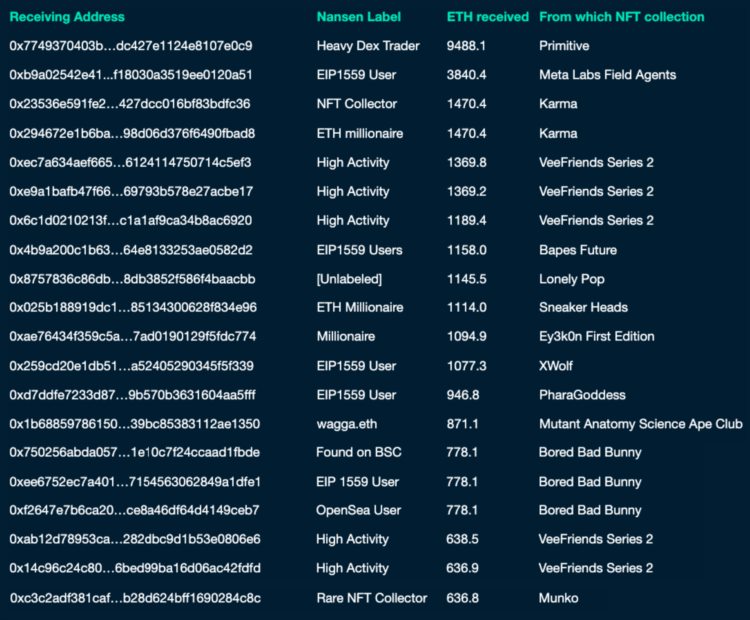Select the From which NFT collection header
Image resolution: width=750 pixels, height=620 pixels.
[621, 17]
